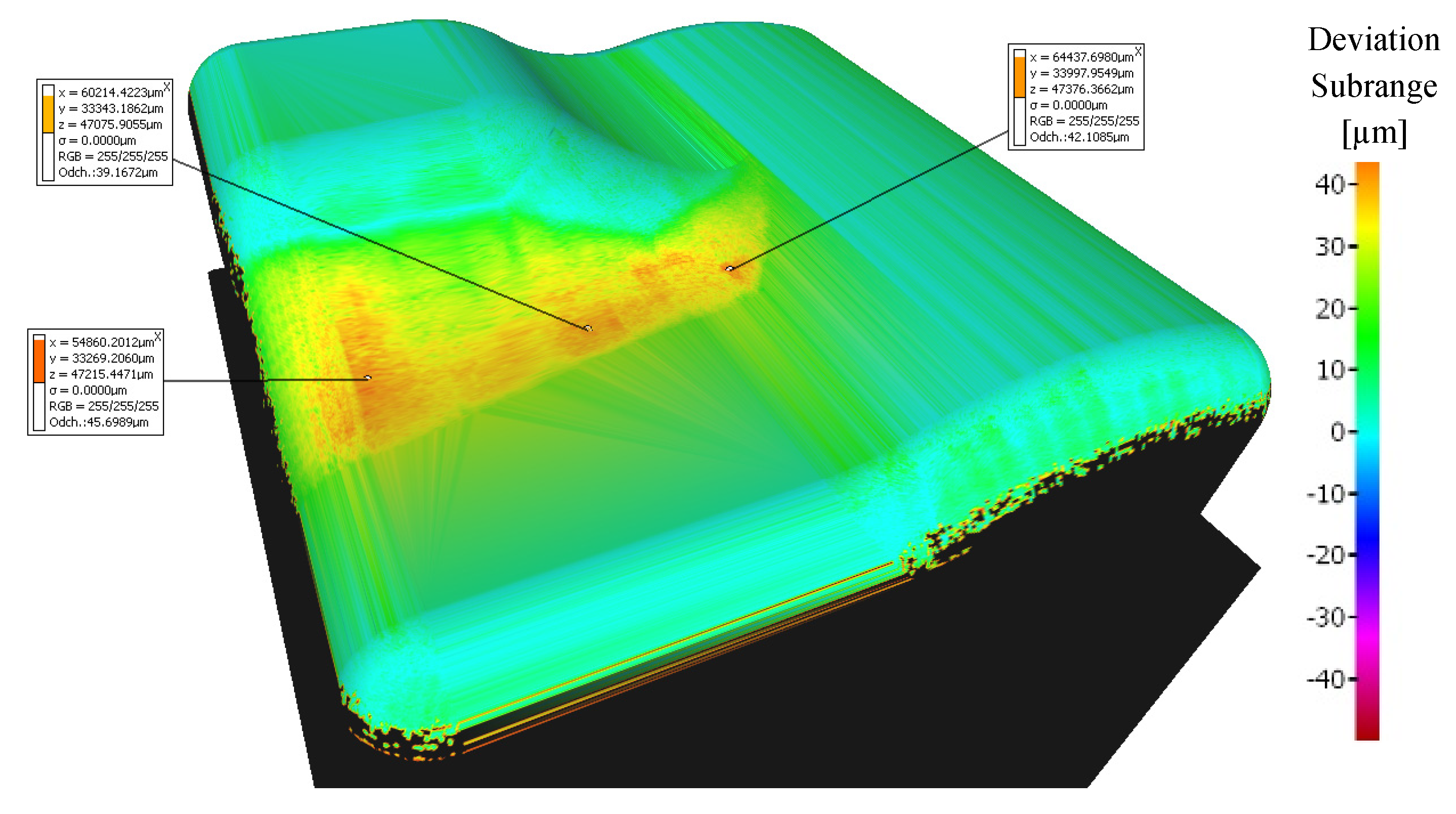Image resolution: width=1456 pixels, height=814 pixels.
Task: Close the annotation showing Odch. 45.6989µm
Action: (x=158, y=337)
